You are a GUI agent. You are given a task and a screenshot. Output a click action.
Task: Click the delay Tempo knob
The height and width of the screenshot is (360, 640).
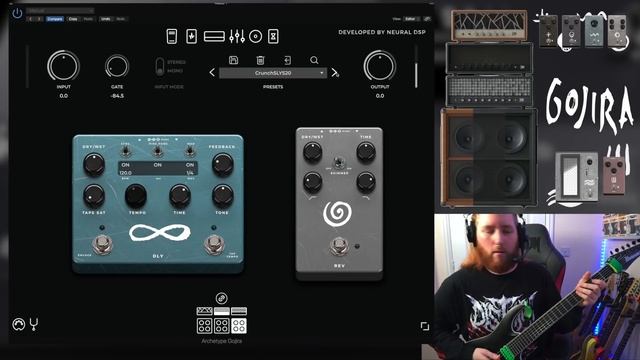coord(136,196)
